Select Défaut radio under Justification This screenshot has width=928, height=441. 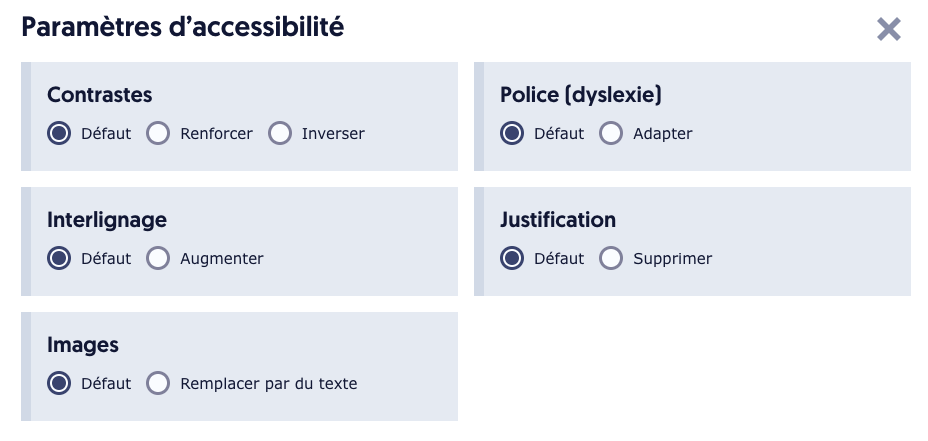[x=512, y=258]
